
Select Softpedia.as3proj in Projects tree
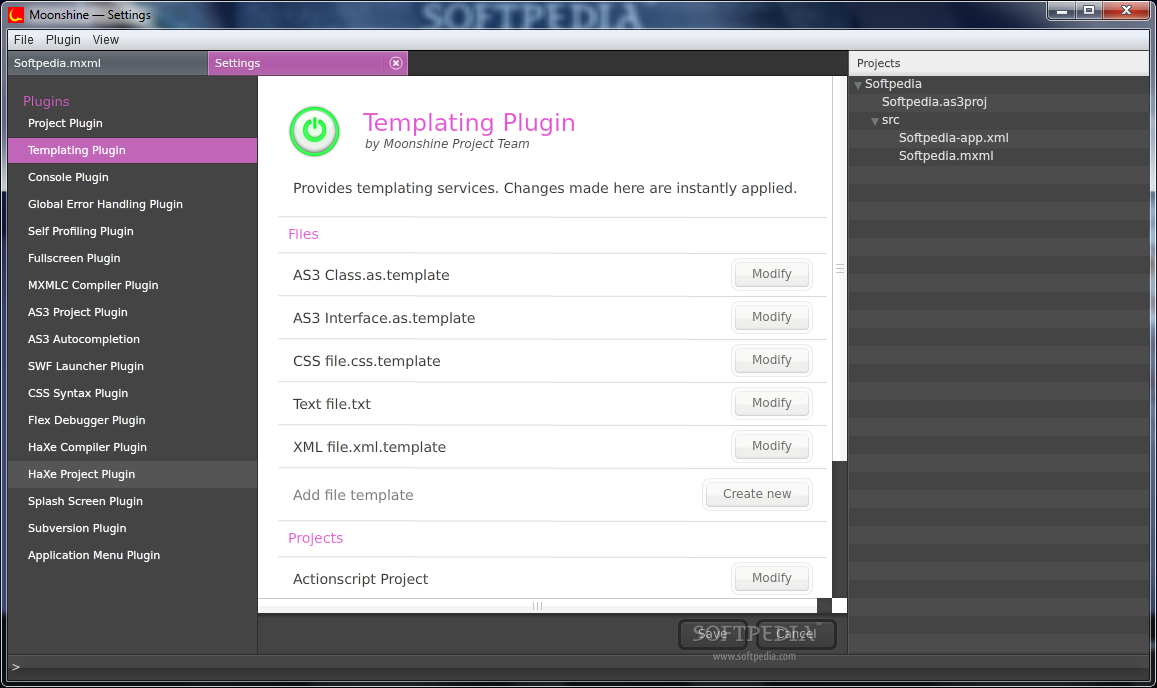pyautogui.click(x=934, y=102)
